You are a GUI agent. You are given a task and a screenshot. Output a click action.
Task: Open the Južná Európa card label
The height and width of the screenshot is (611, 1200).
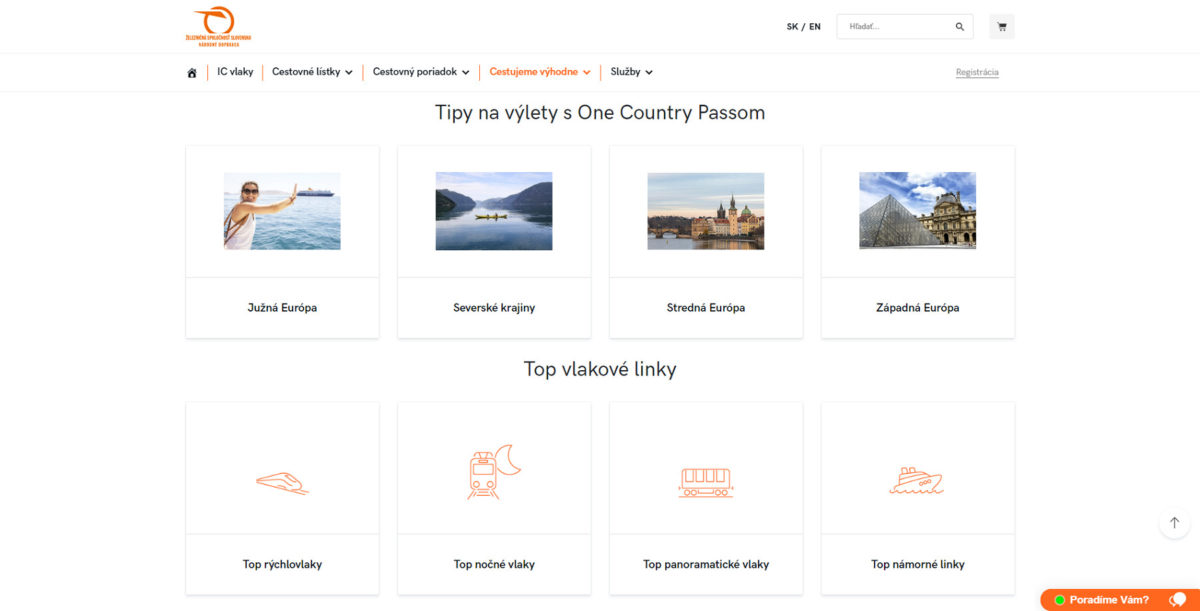point(282,308)
